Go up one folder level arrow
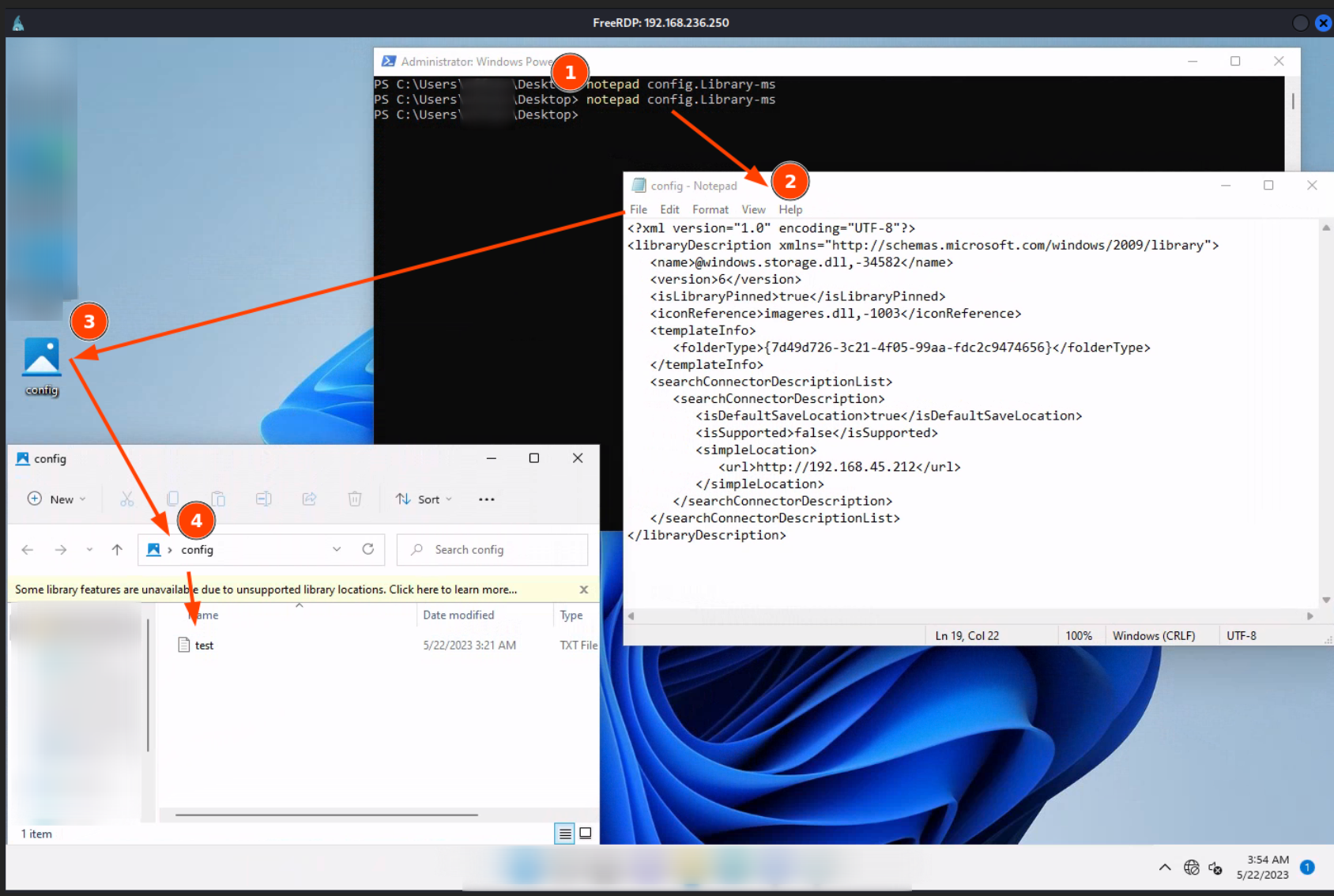Screen dimensions: 1334x896 117,550
